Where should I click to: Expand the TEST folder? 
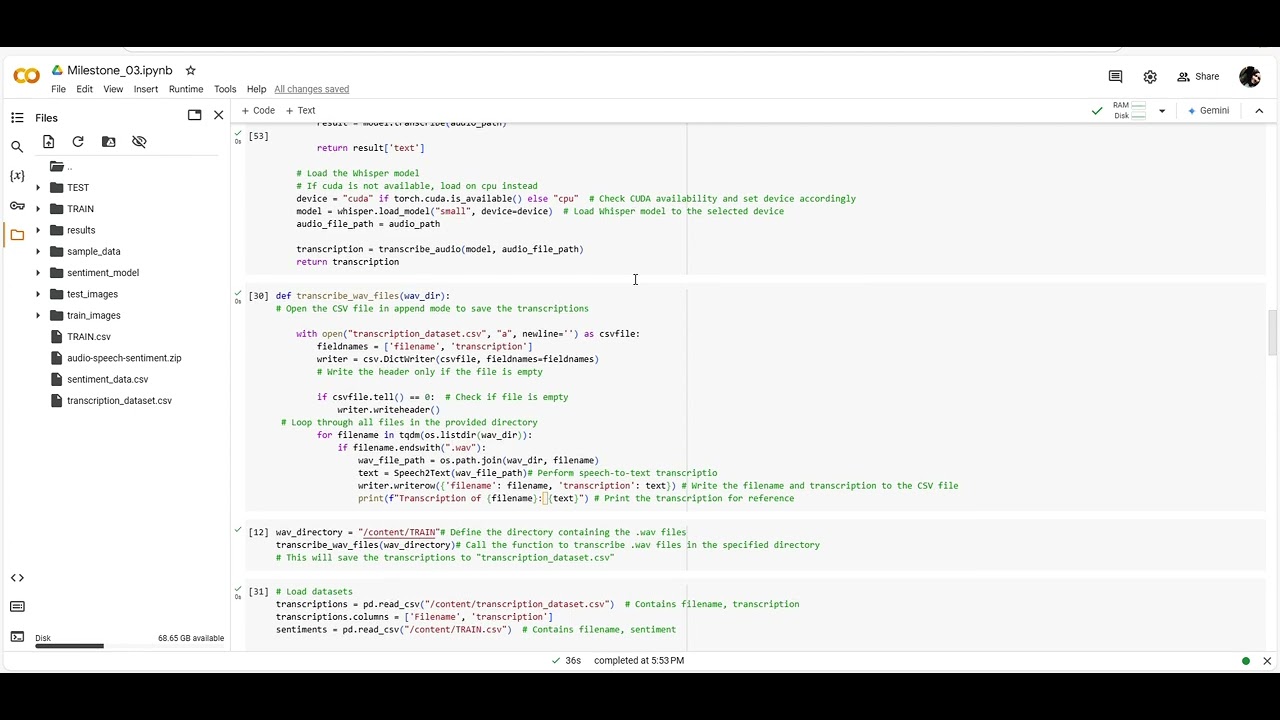[38, 188]
